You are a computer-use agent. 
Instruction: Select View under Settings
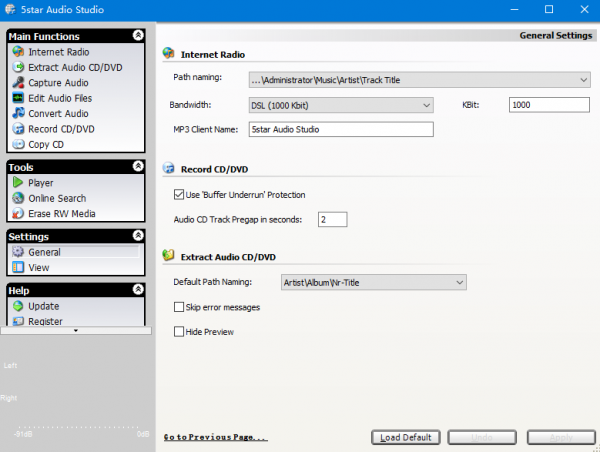pyautogui.click(x=39, y=268)
